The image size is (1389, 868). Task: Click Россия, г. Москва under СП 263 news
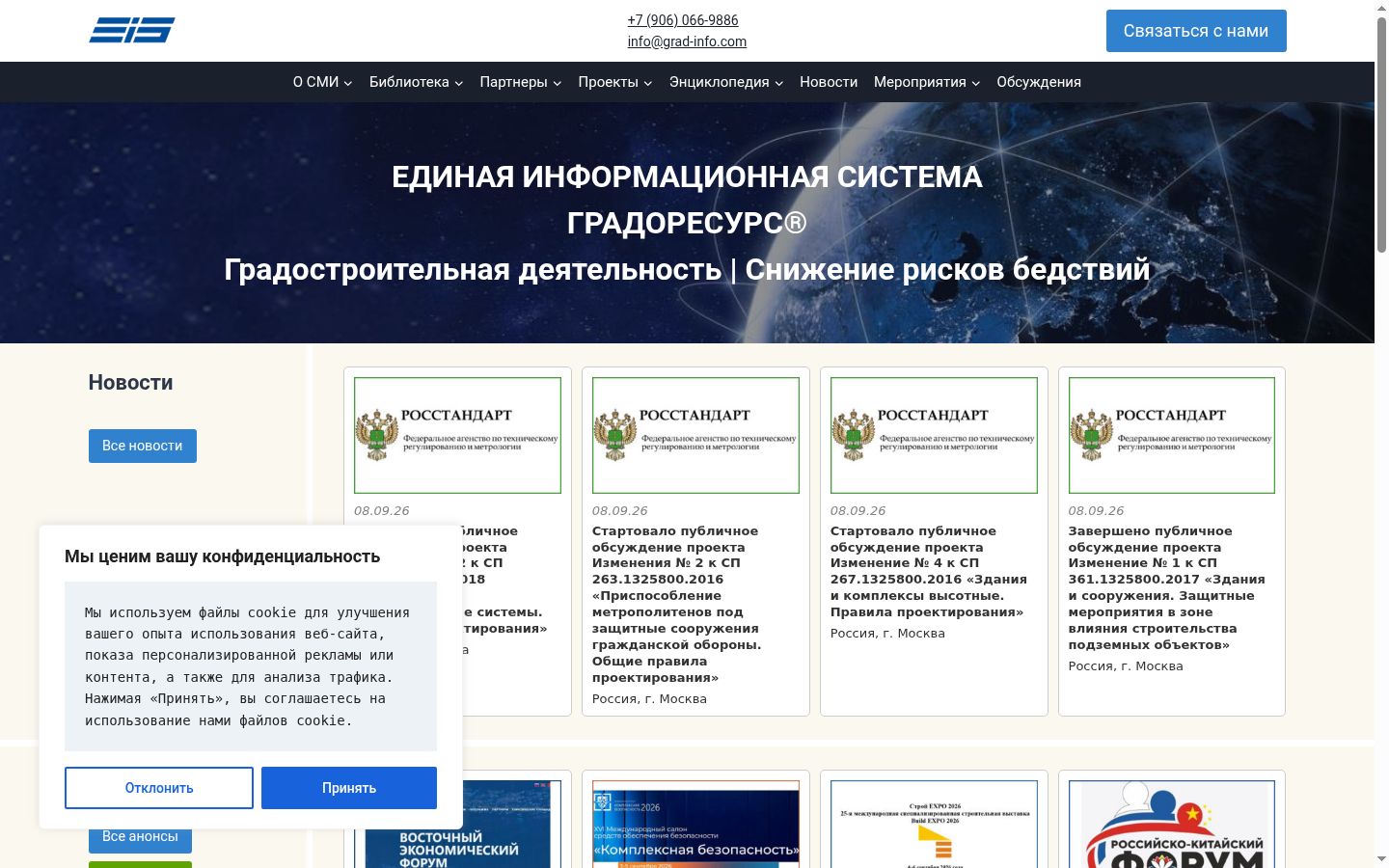tap(649, 699)
